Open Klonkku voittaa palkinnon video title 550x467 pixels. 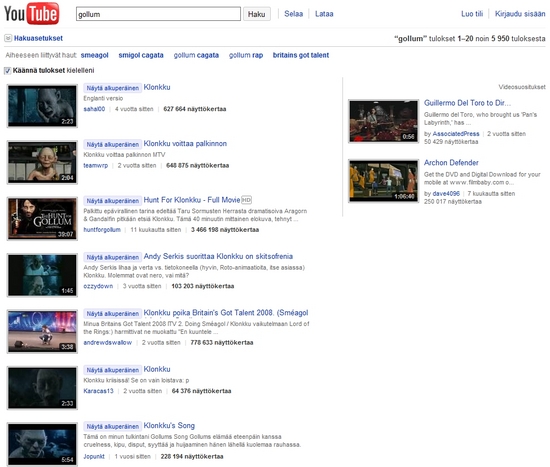click(185, 144)
